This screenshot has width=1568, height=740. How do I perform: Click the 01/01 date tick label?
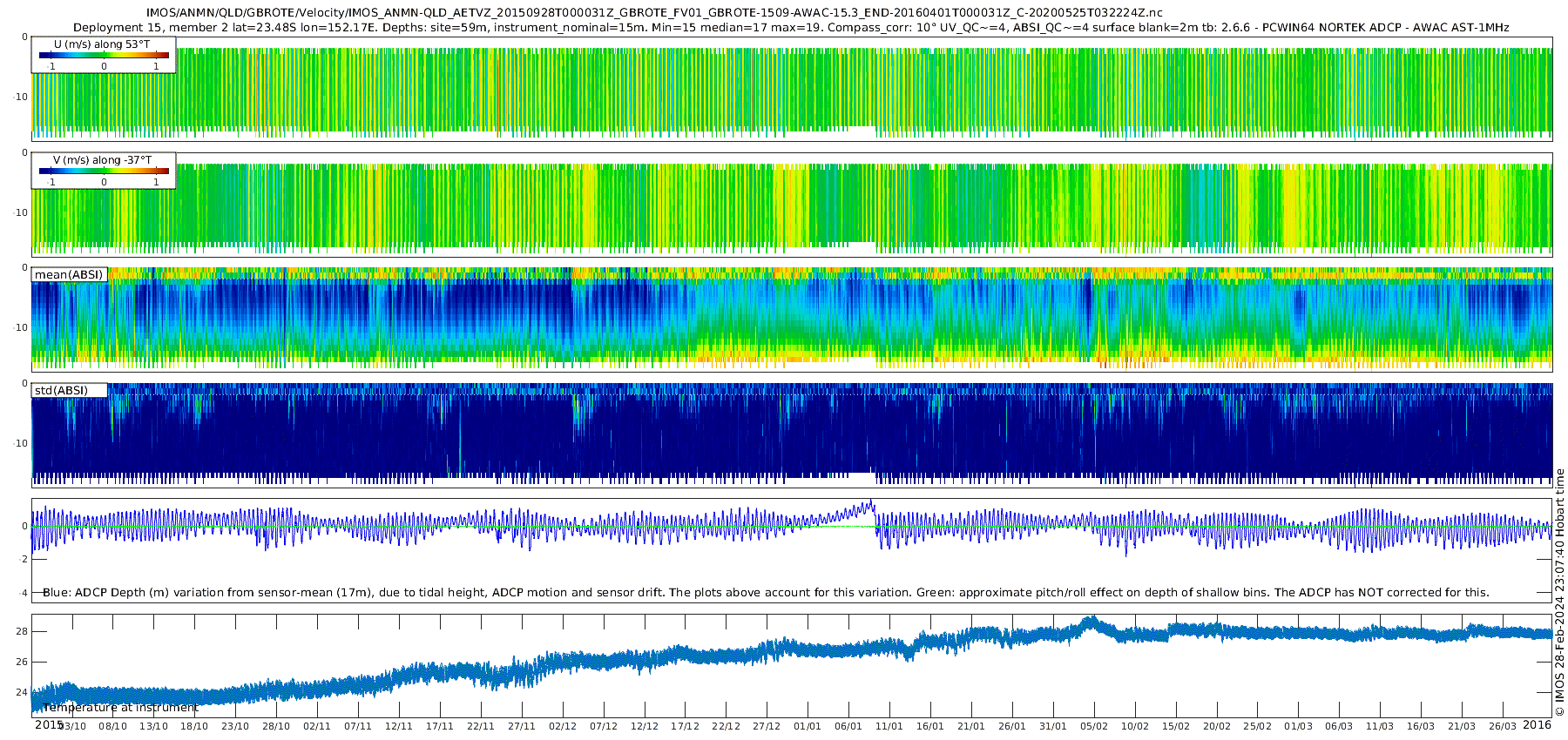coord(808,726)
